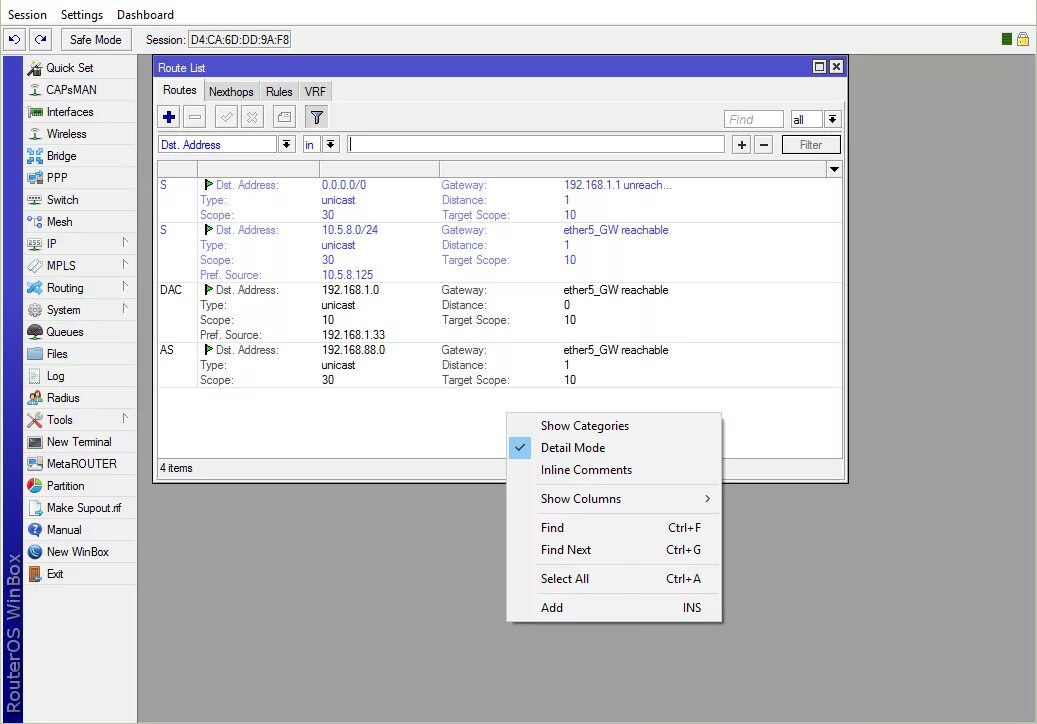The image size is (1037, 724).
Task: Toggle the funnel Filter icon
Action: (316, 117)
